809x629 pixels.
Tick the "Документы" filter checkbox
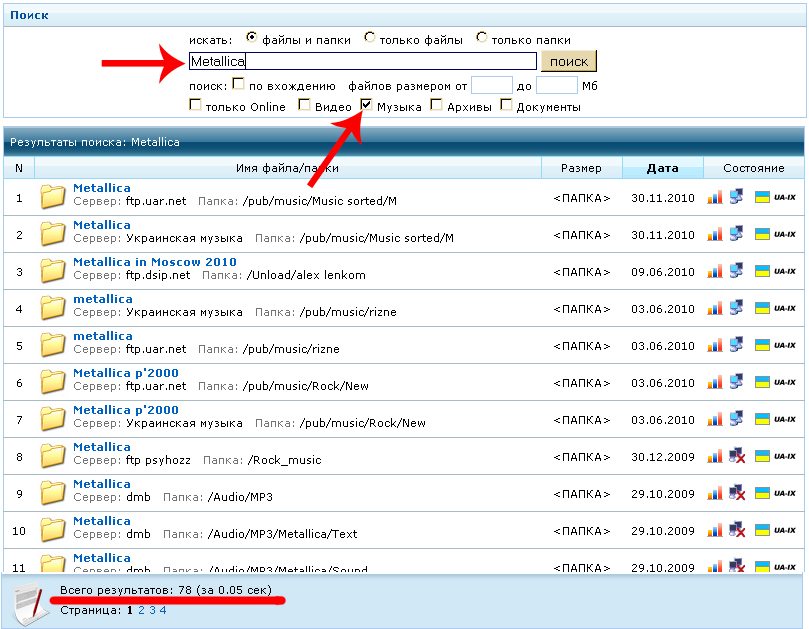pyautogui.click(x=507, y=105)
